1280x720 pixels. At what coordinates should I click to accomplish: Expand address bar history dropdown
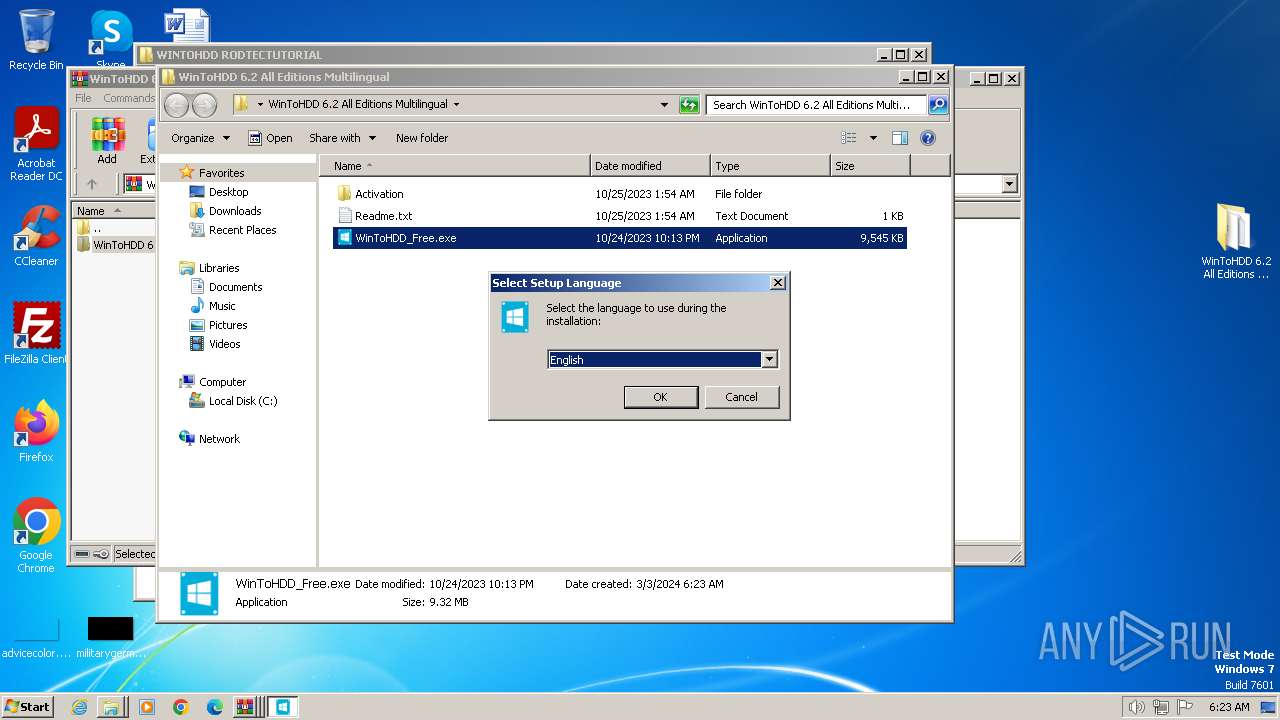coord(664,104)
